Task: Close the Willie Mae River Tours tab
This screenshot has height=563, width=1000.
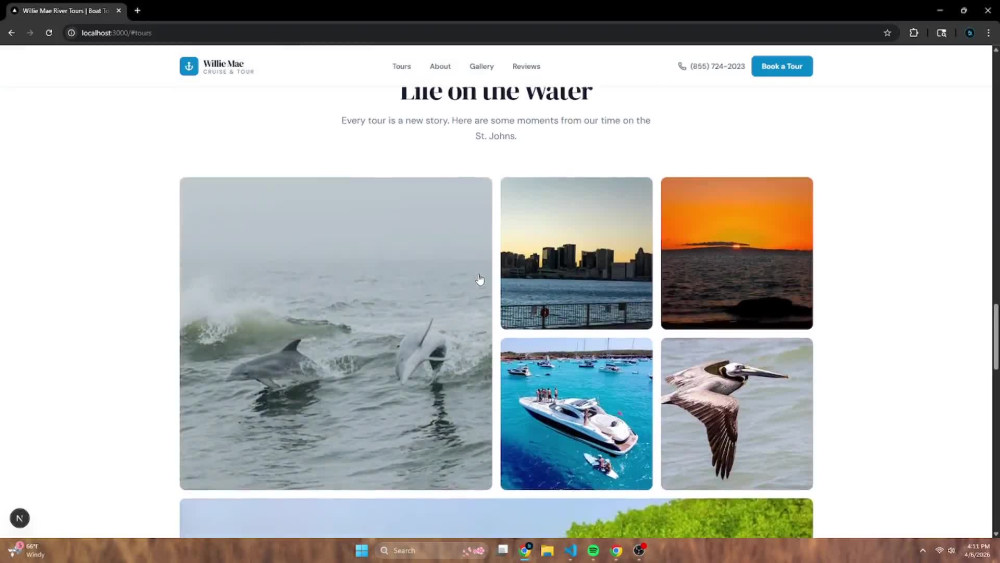Action: tap(119, 10)
